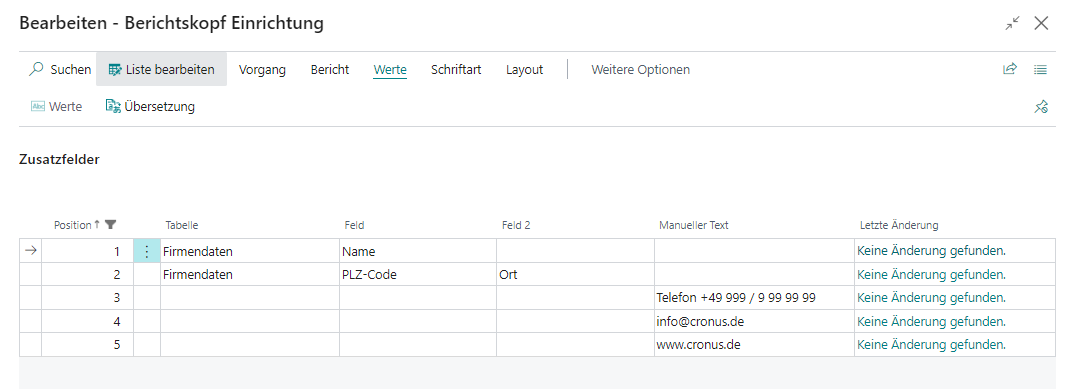This screenshot has width=1072, height=389.
Task: Click Position cell with value 4
Action: (x=88, y=321)
